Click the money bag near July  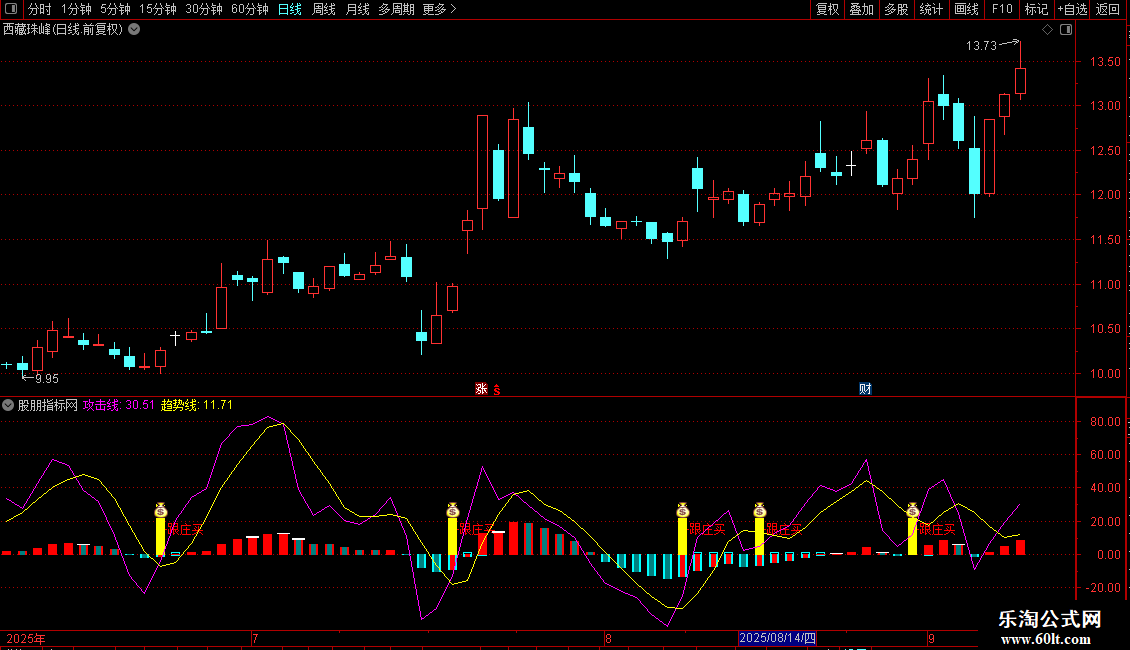point(161,510)
